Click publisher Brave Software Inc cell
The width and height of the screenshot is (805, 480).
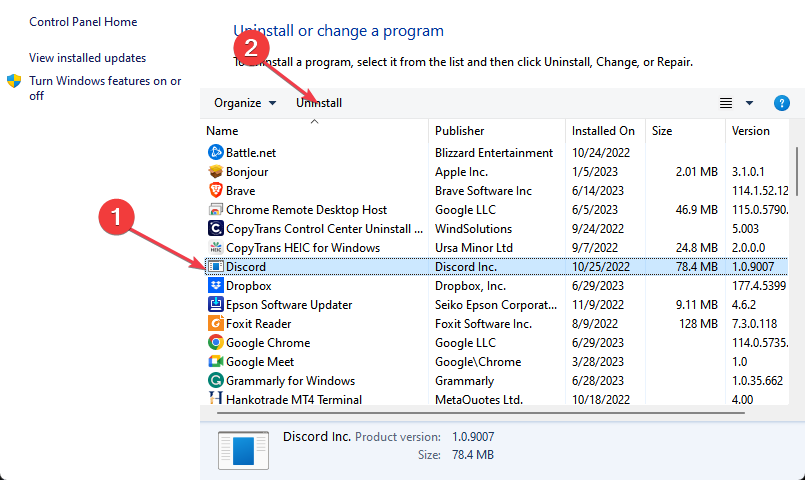[x=483, y=190]
